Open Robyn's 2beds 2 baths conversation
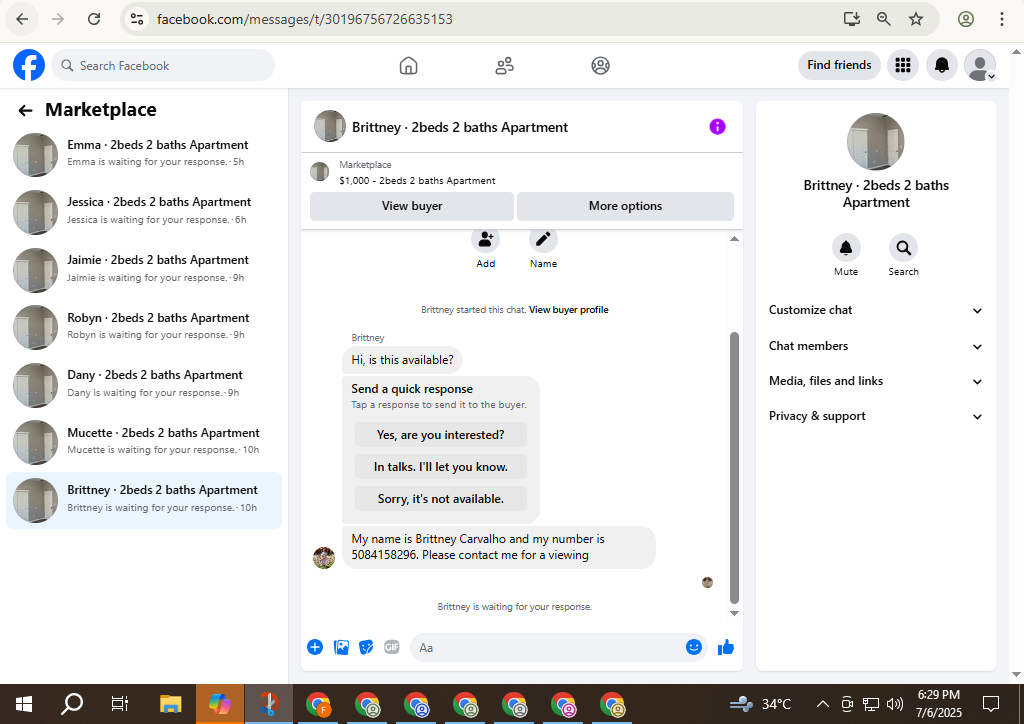Screen dimensions: 1024x724 144,328
